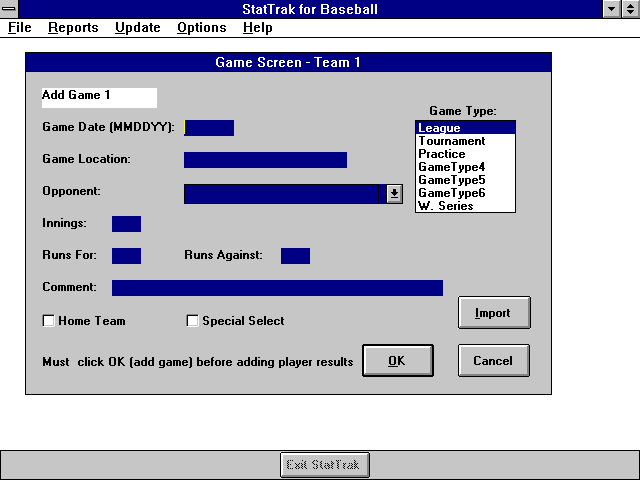Check the Home Team checkbox
Image resolution: width=640 pixels, height=480 pixels.
(x=48, y=321)
